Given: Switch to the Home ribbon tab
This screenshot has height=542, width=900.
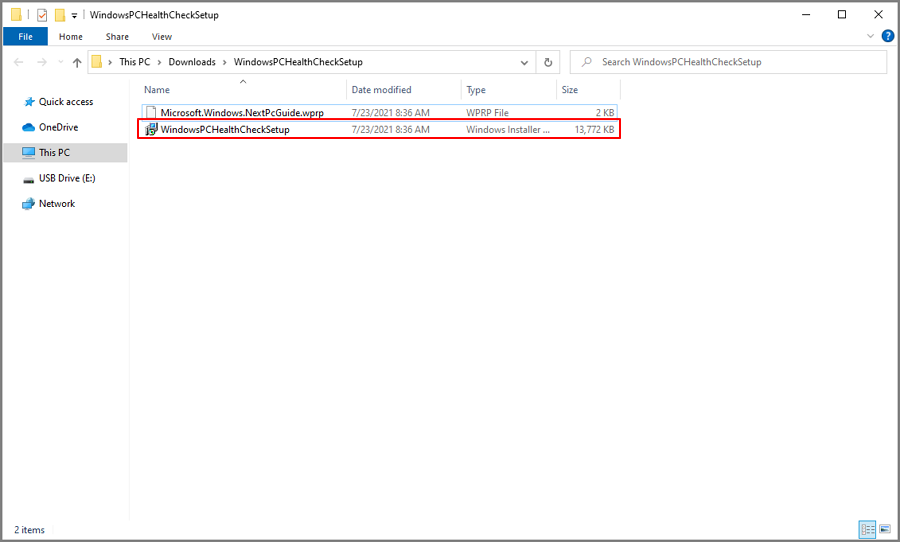Looking at the screenshot, I should [x=71, y=36].
